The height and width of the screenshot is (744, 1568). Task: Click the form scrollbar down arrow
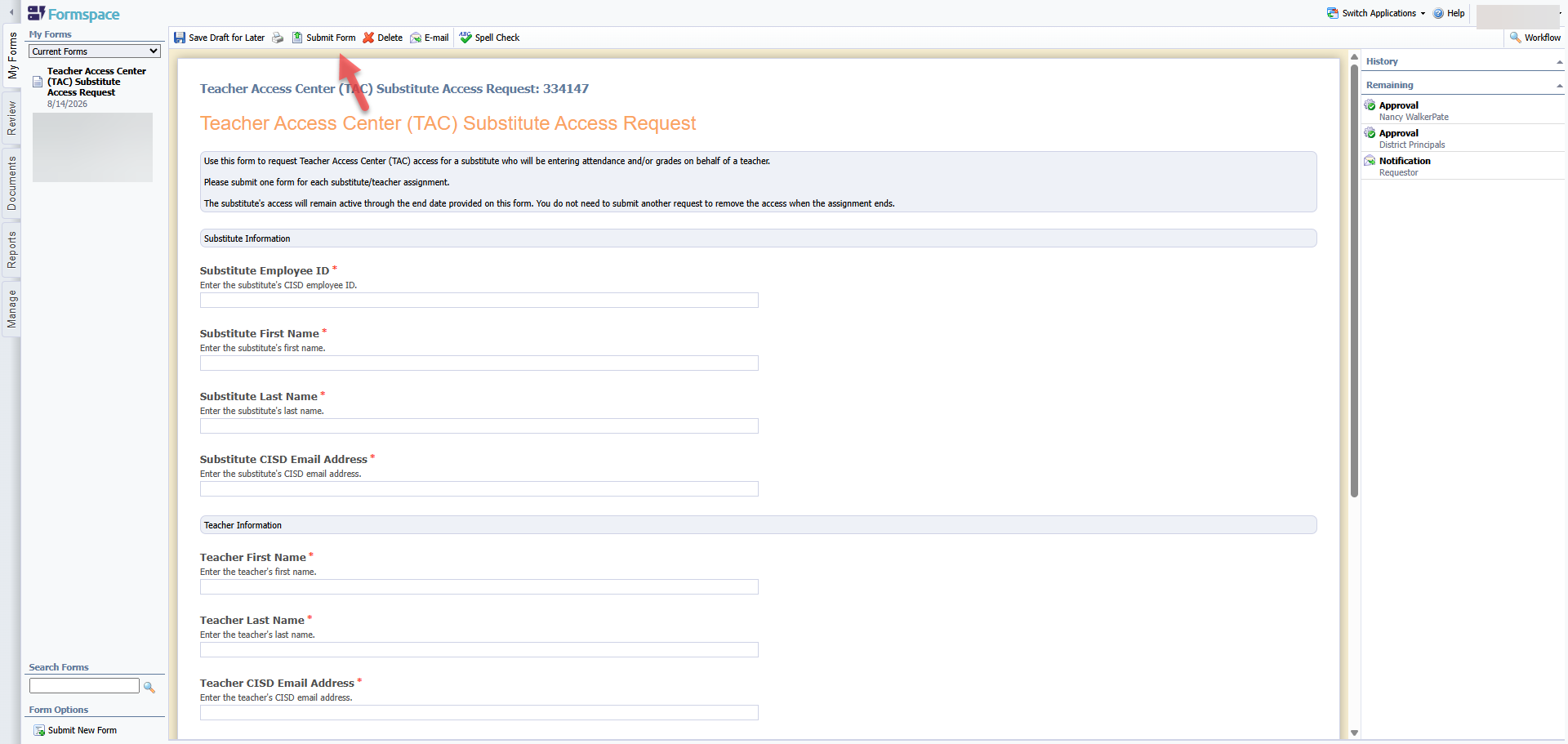(1354, 733)
